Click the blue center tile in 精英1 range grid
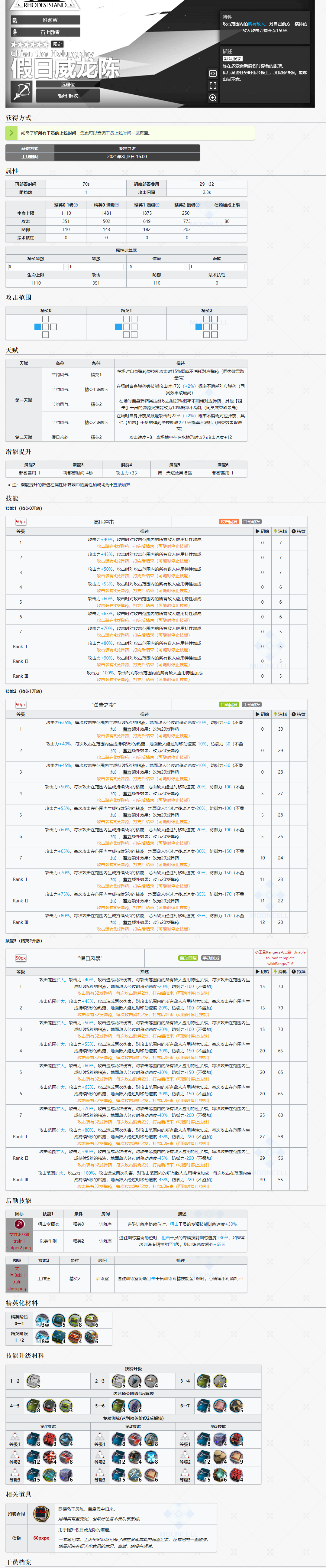The height and width of the screenshot is (1568, 326). pyautogui.click(x=118, y=327)
